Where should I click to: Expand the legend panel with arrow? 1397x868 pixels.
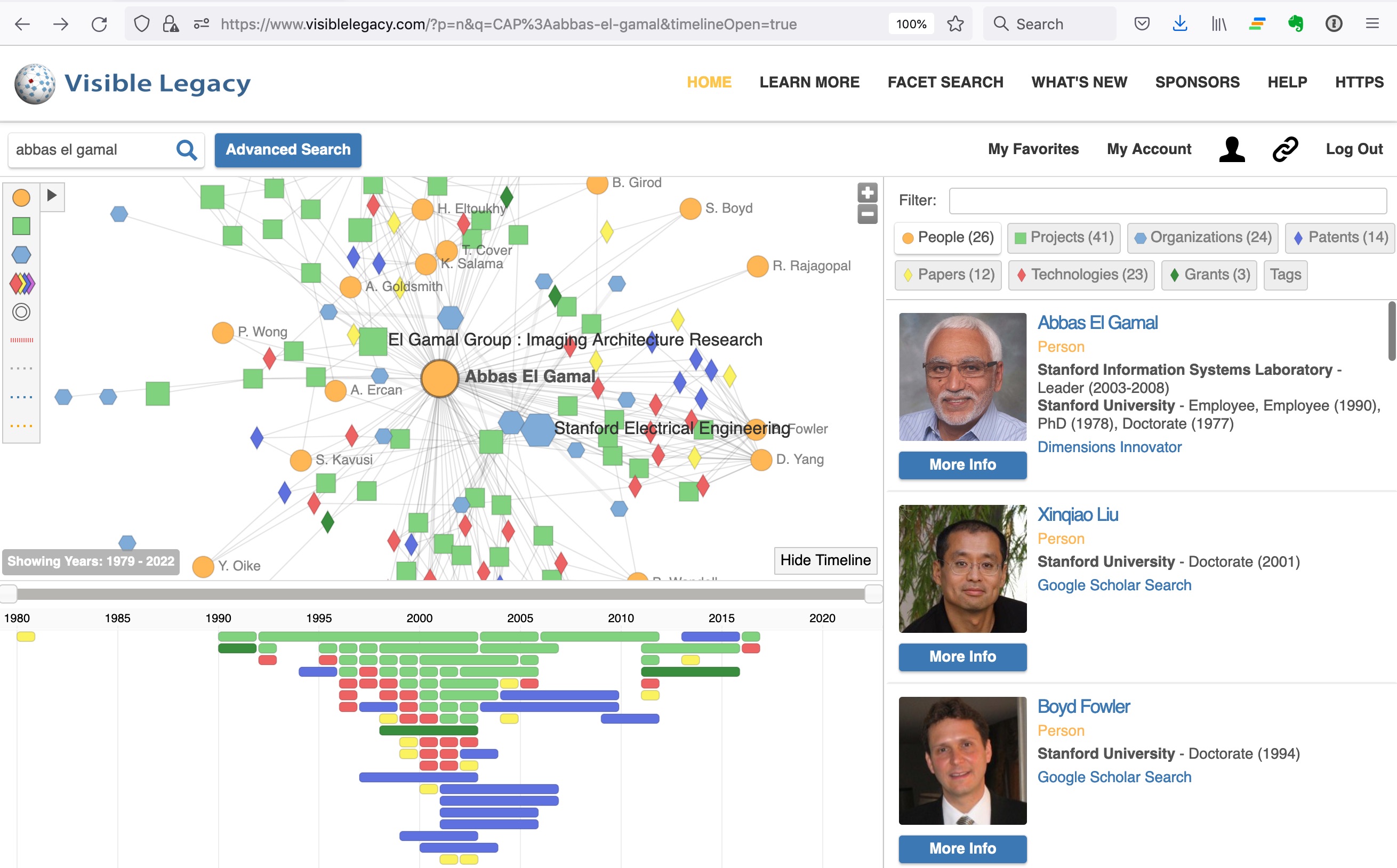(52, 195)
